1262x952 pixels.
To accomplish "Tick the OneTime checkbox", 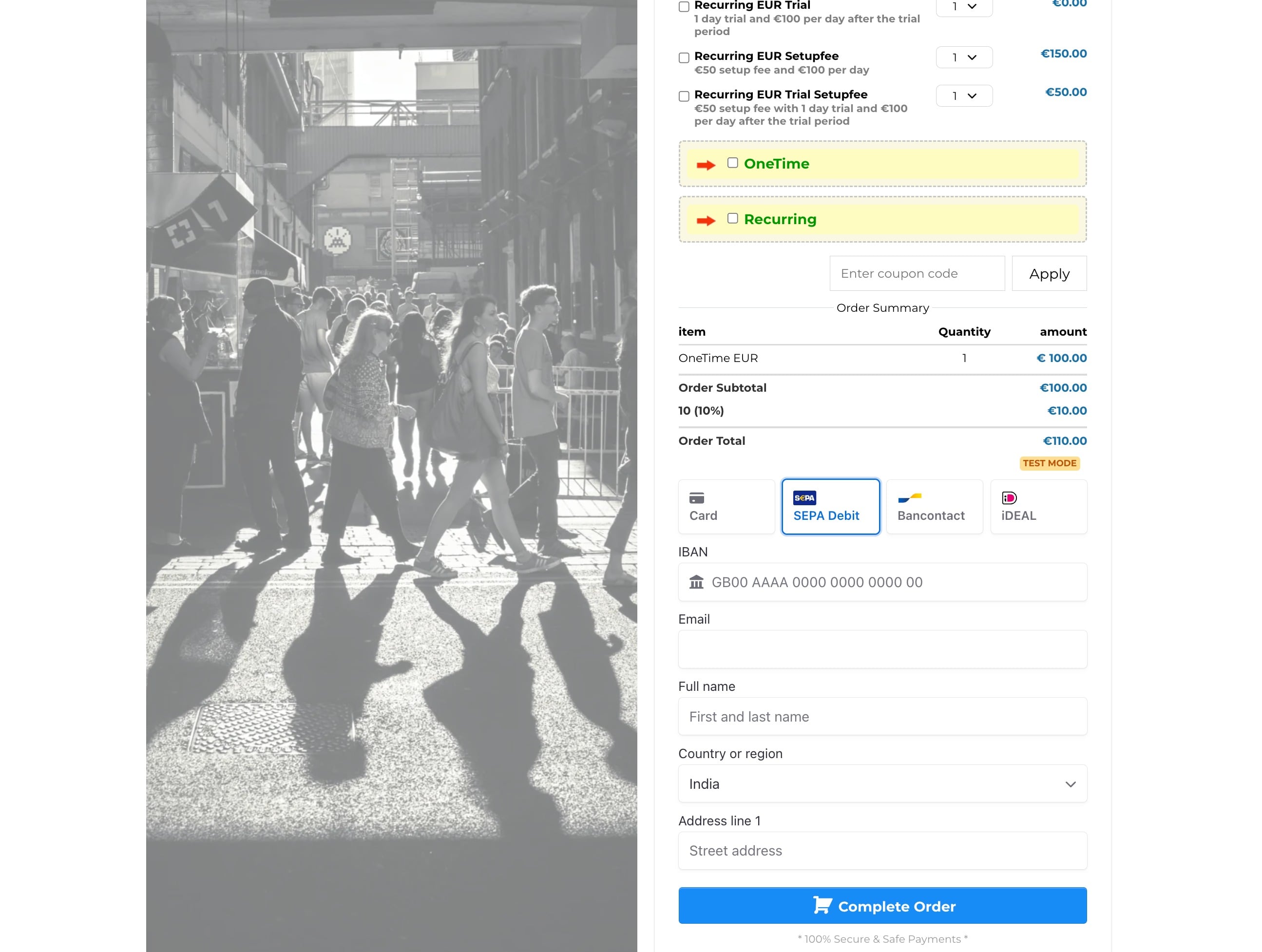I will click(732, 163).
